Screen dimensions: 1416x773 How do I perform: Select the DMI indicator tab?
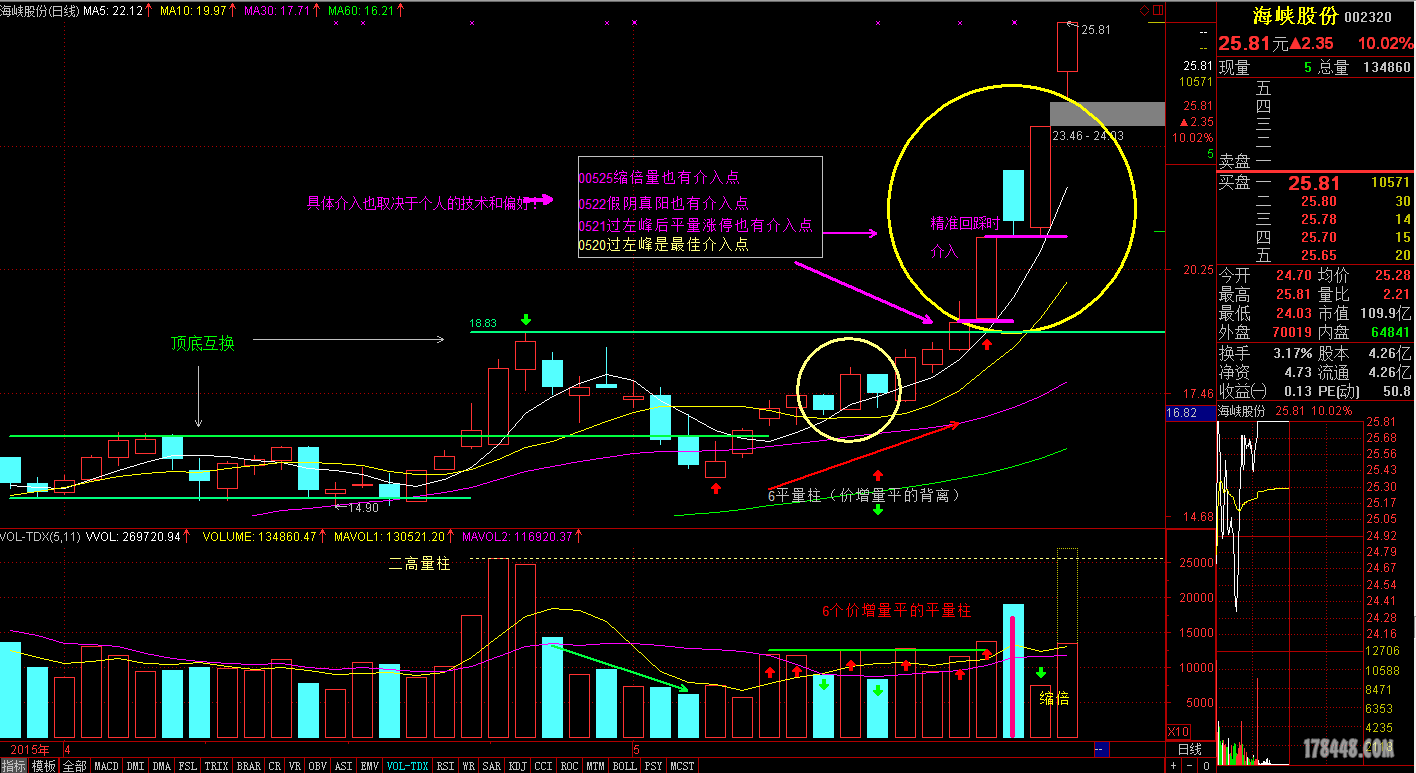(135, 766)
